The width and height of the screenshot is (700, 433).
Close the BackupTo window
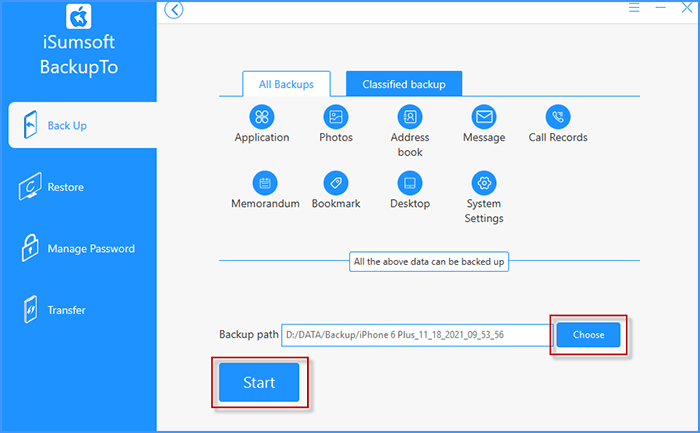pos(687,8)
